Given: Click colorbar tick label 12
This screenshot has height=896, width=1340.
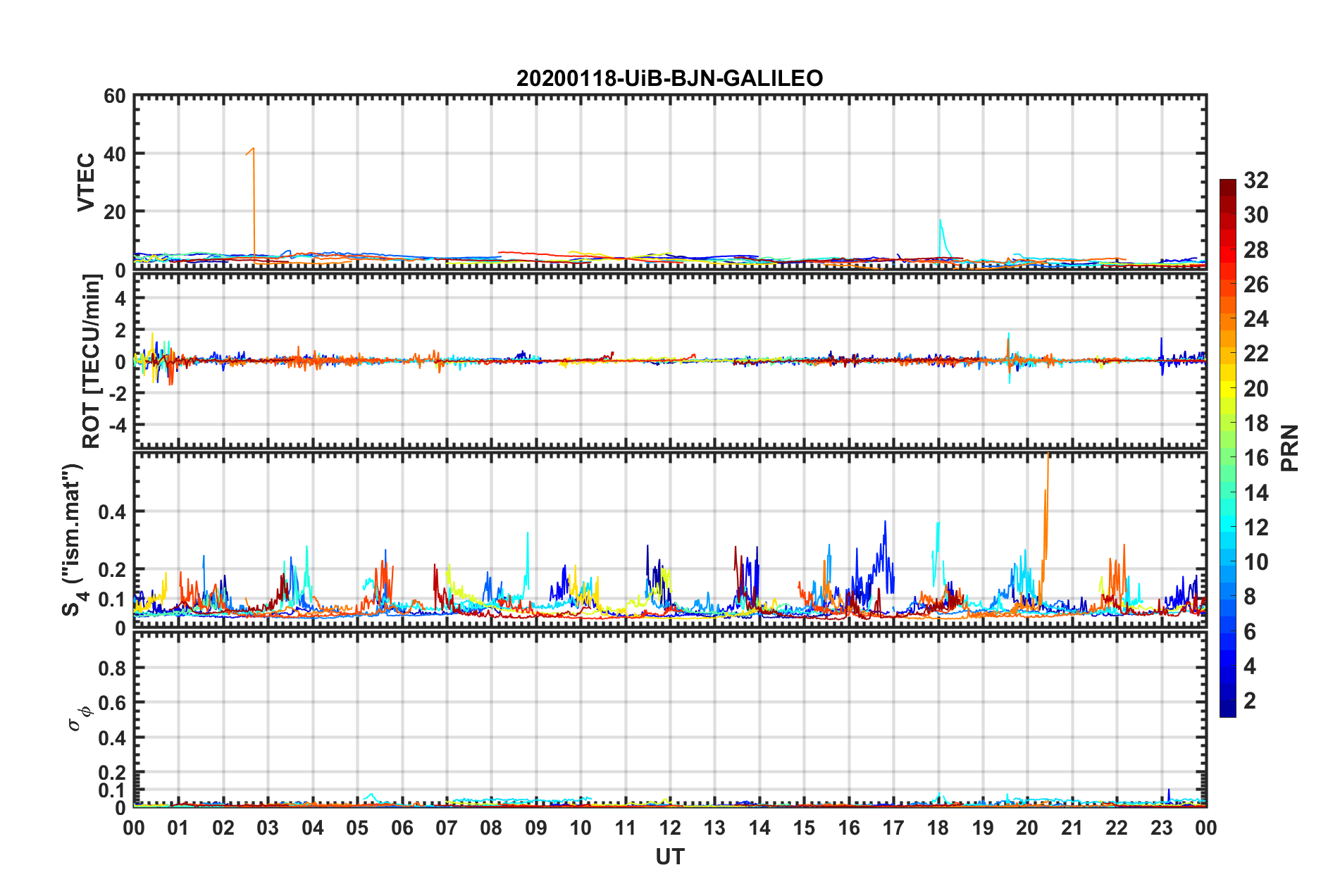Looking at the screenshot, I should point(1255,527).
